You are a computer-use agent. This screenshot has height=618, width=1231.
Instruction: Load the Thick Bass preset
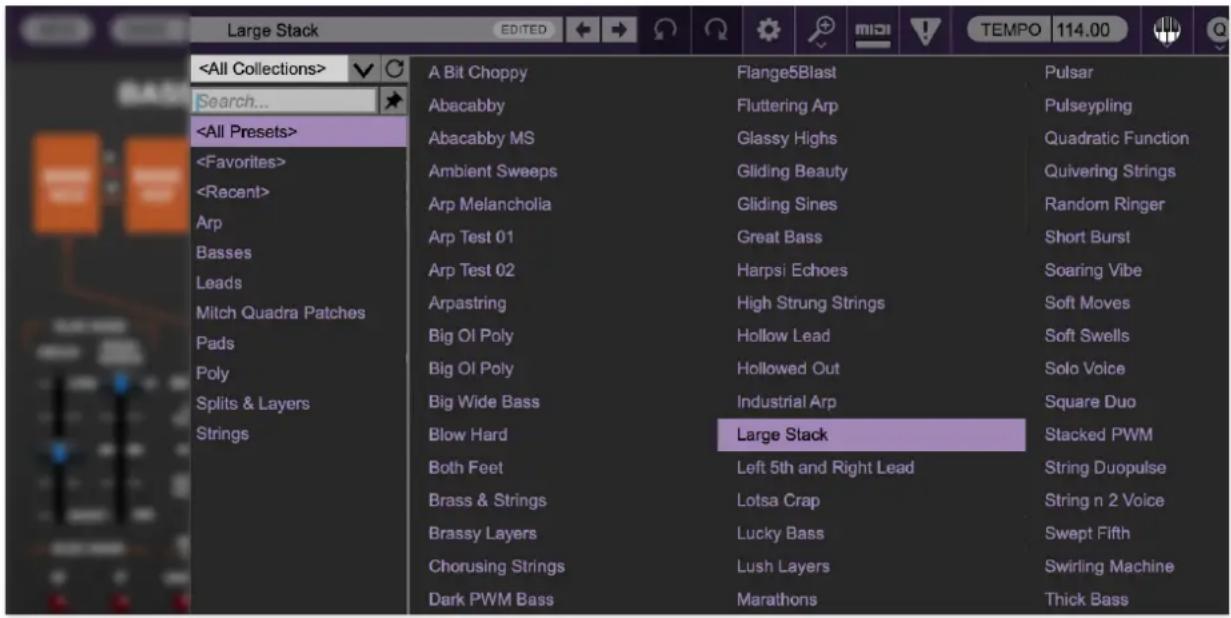1086,599
